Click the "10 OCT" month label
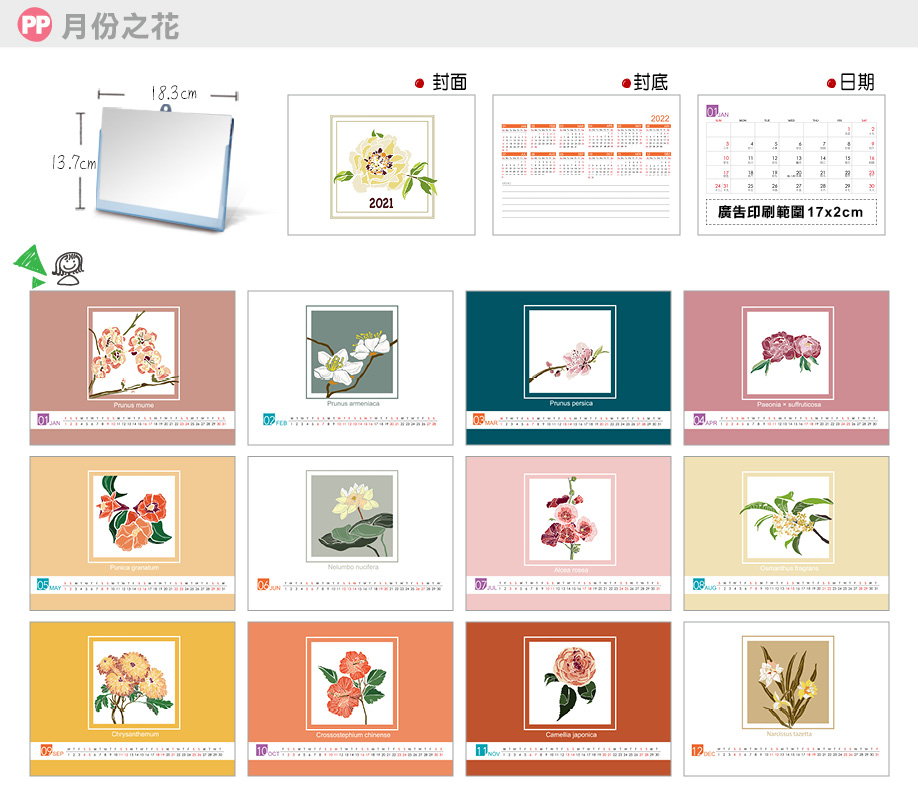 pyautogui.click(x=268, y=751)
